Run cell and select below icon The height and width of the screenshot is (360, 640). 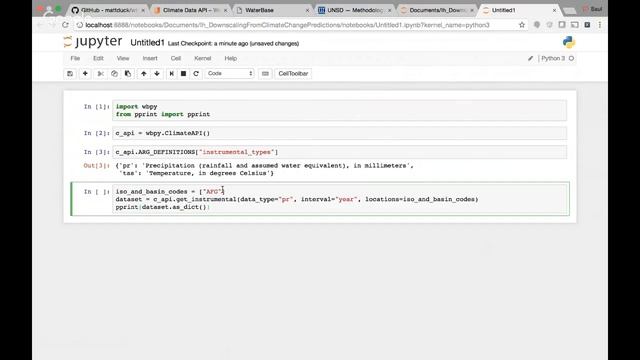pos(171,73)
